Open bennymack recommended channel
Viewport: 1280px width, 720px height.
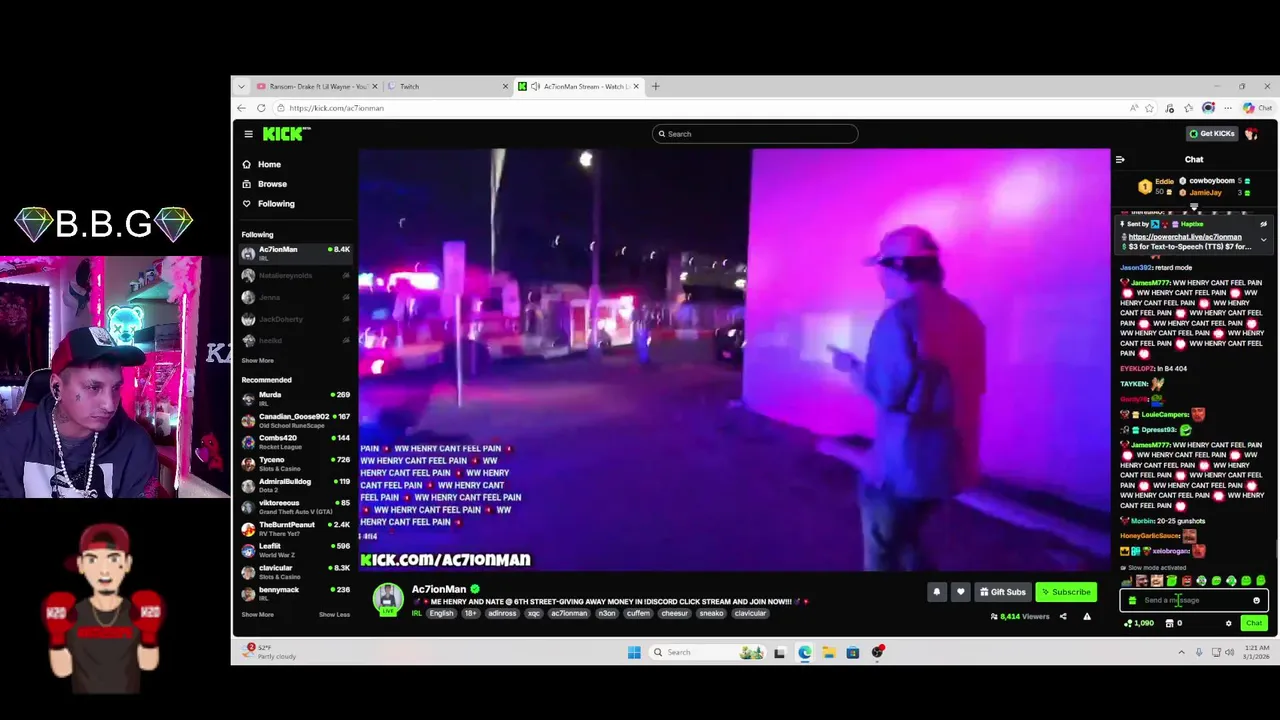tap(296, 593)
